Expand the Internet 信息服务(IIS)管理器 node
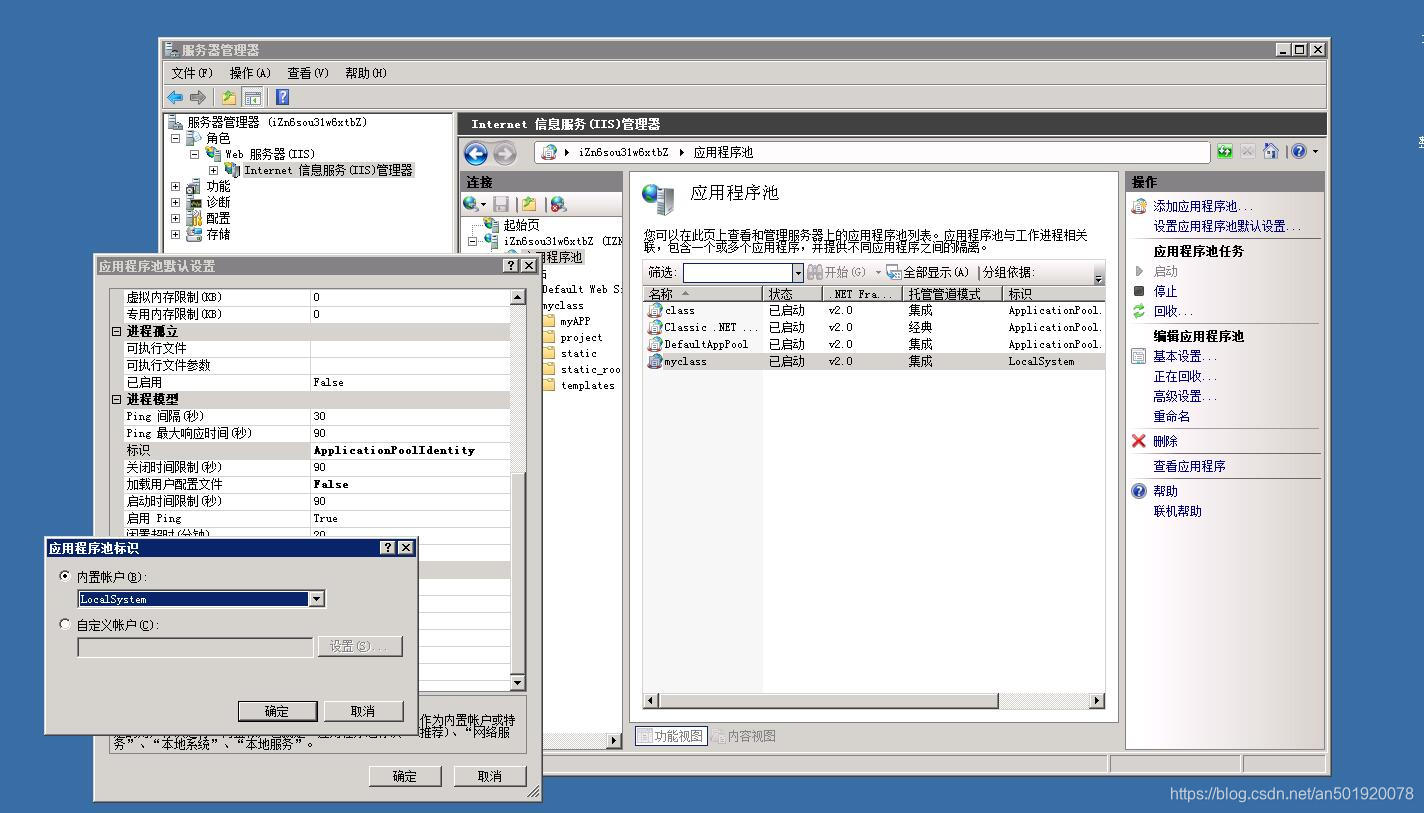 pos(213,170)
